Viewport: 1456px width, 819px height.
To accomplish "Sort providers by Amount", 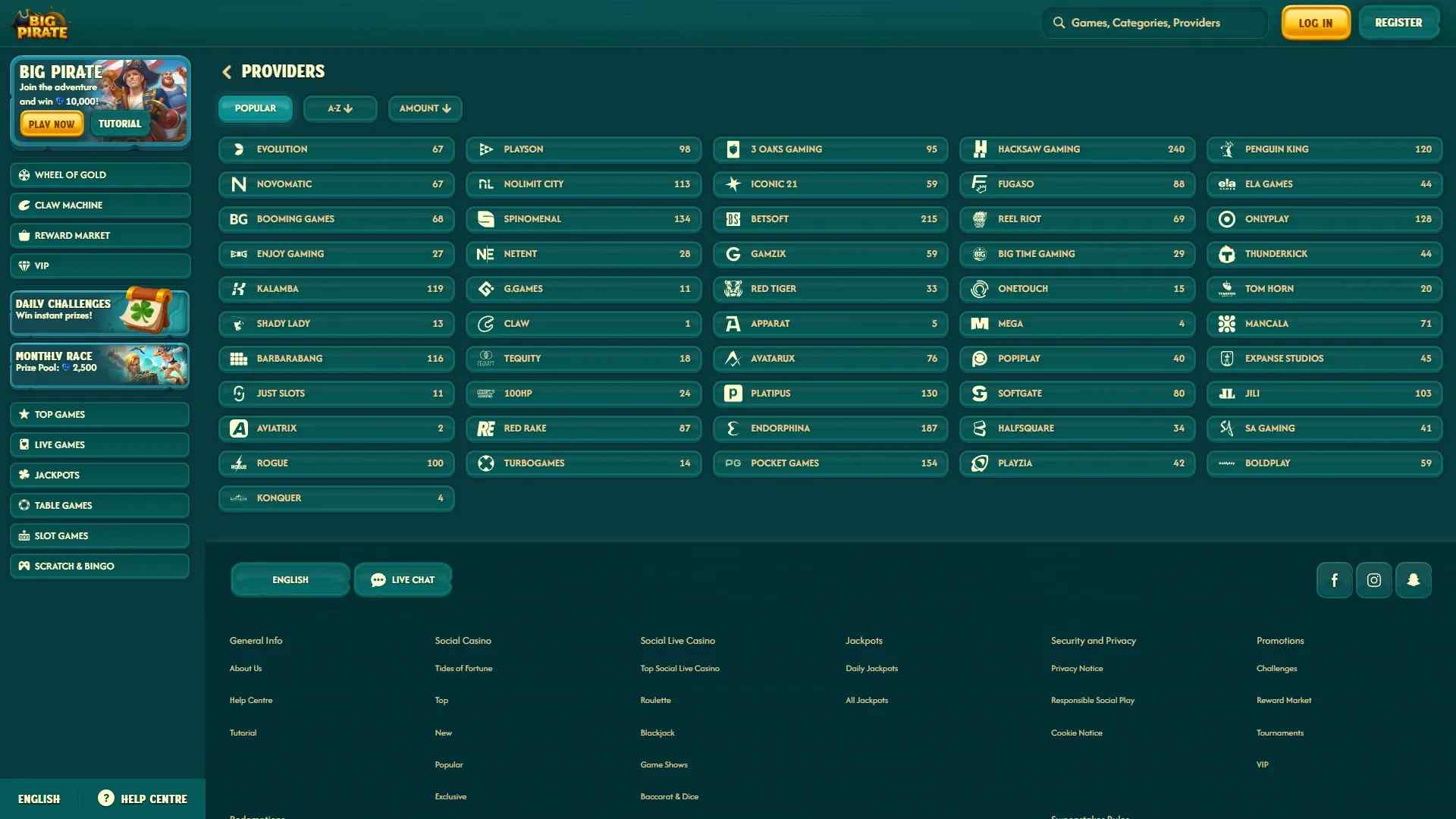I will 425,108.
